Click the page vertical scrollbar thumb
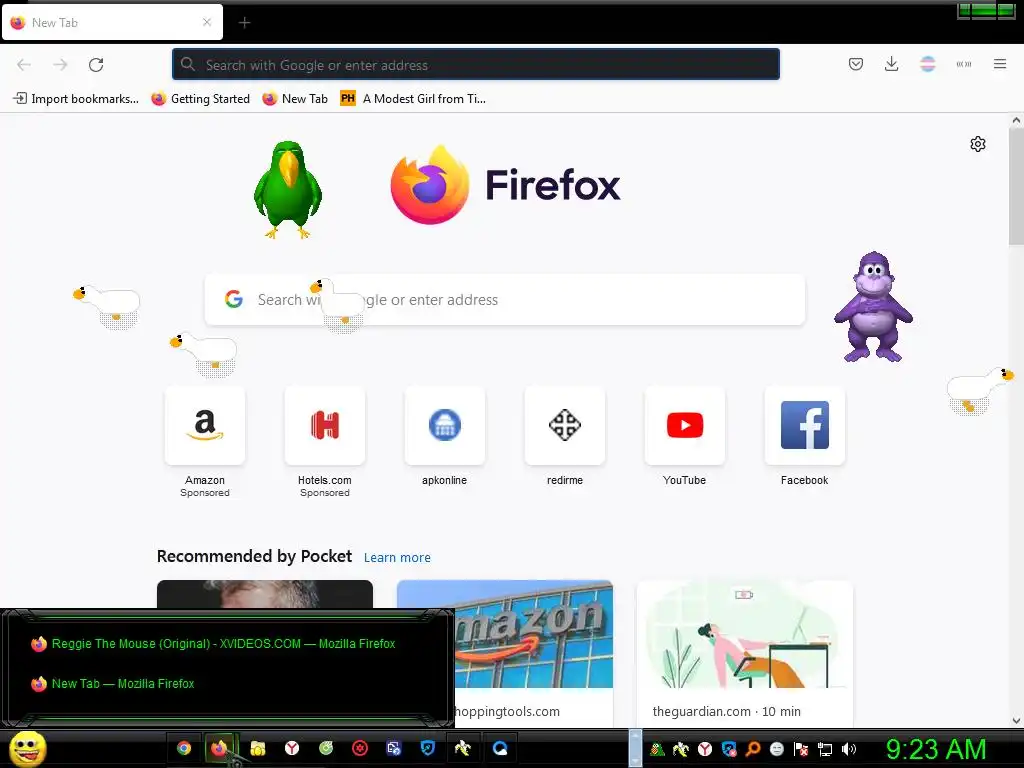Screen dimensions: 1024x768 pos(1016,186)
